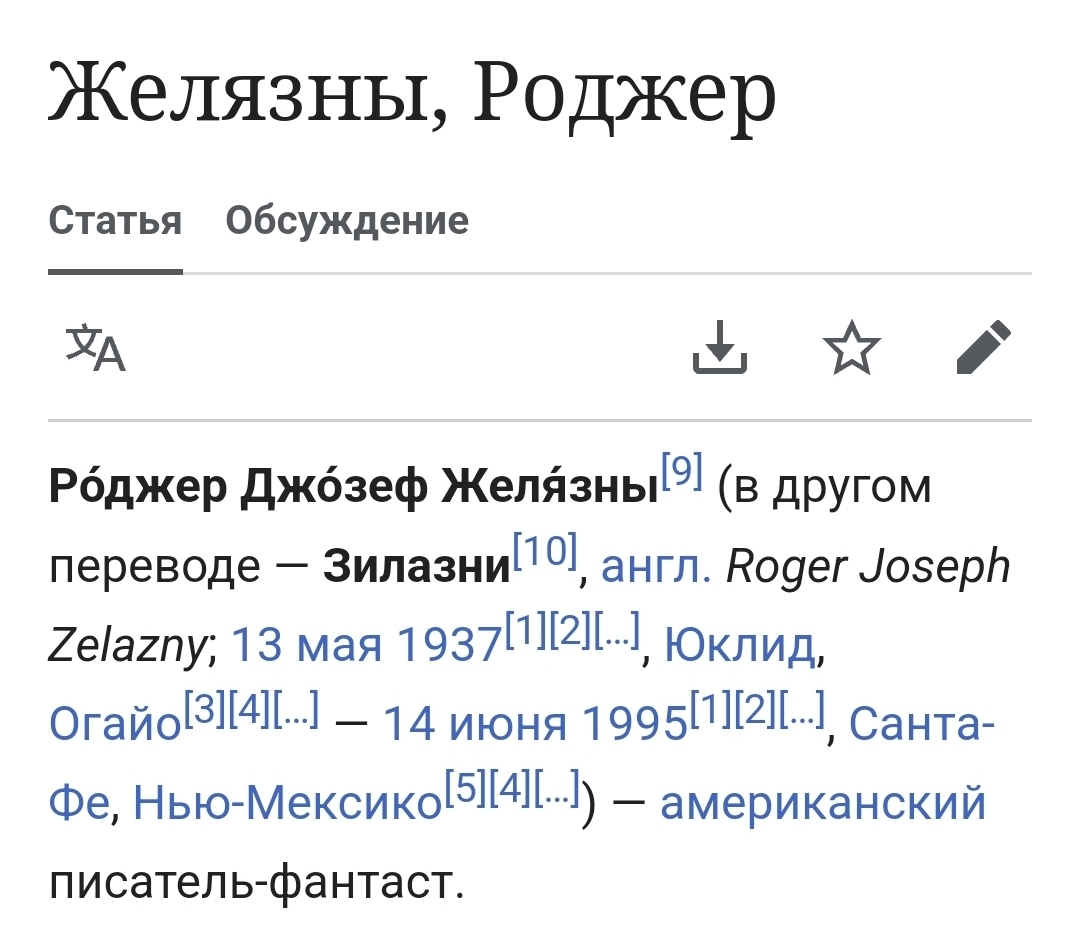Open the Огайо state link
The height and width of the screenshot is (936, 1080).
115,725
